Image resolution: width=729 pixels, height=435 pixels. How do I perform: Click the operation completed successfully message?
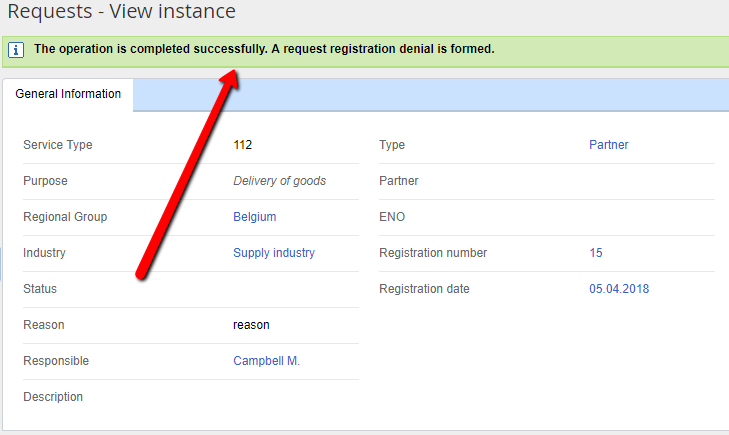pyautogui.click(x=264, y=49)
